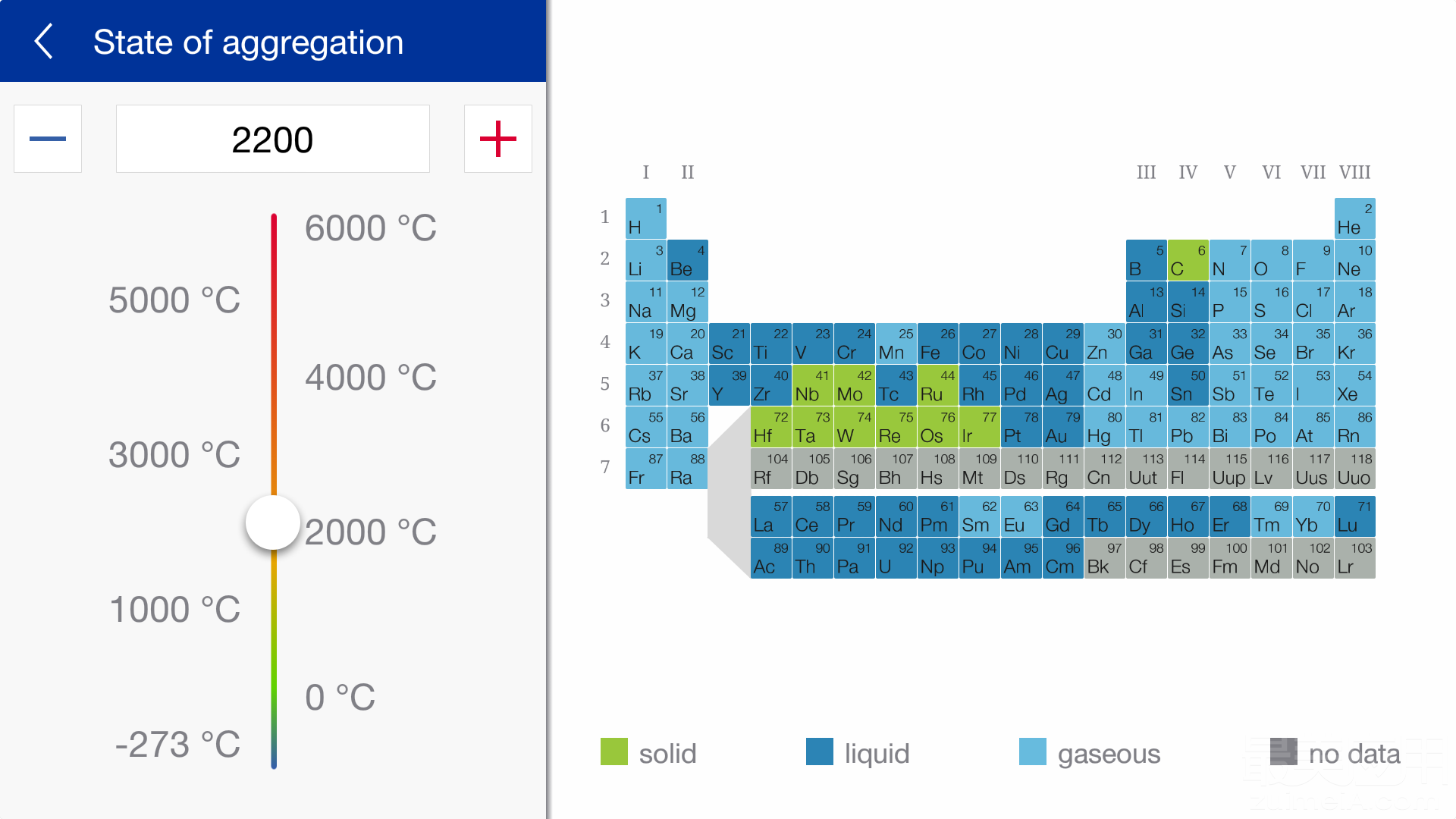Select the Hydrogen (H) element tile
This screenshot has height=819, width=1456.
pyautogui.click(x=645, y=218)
